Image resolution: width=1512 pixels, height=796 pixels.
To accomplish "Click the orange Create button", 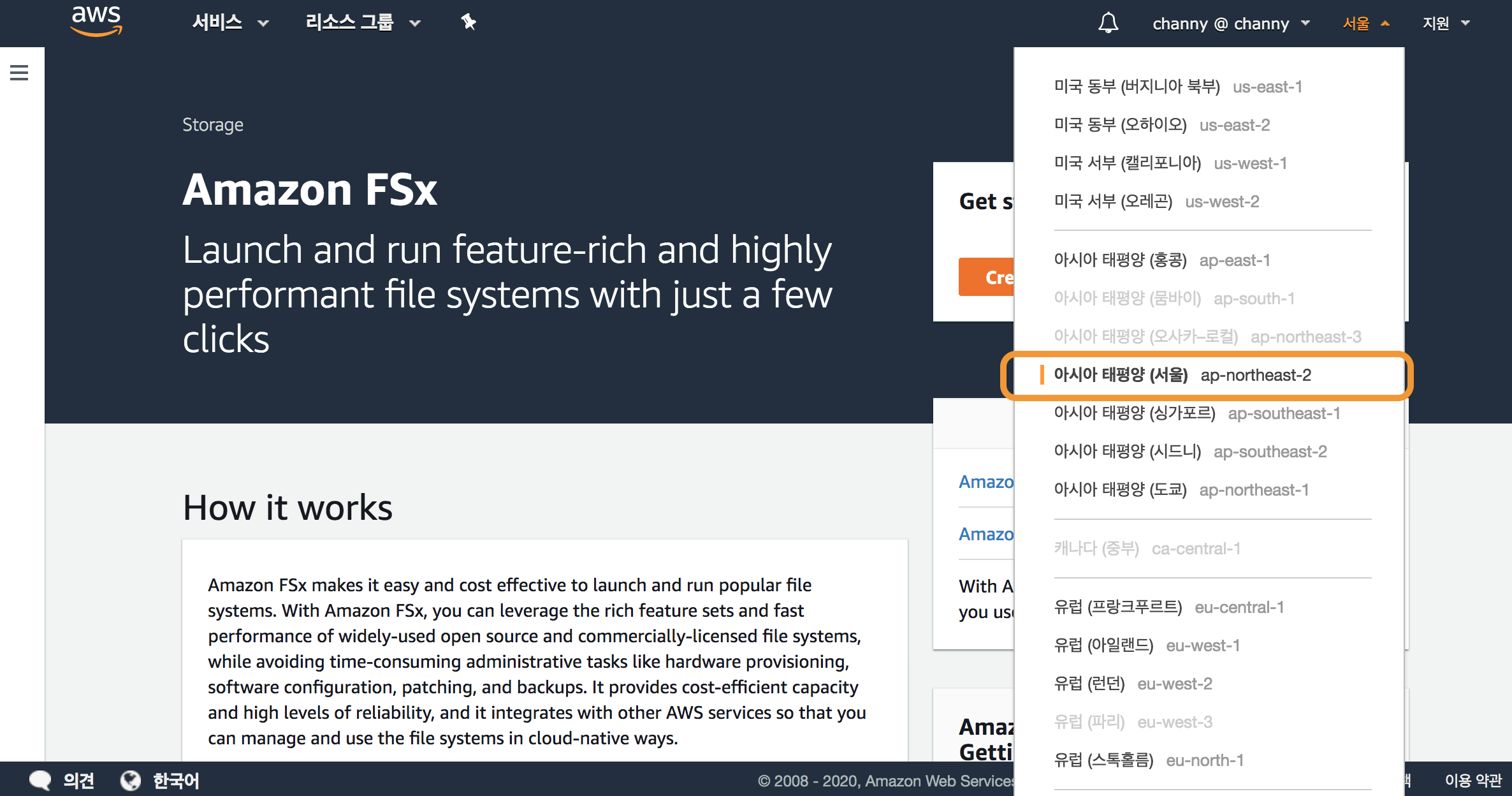I will tap(987, 277).
